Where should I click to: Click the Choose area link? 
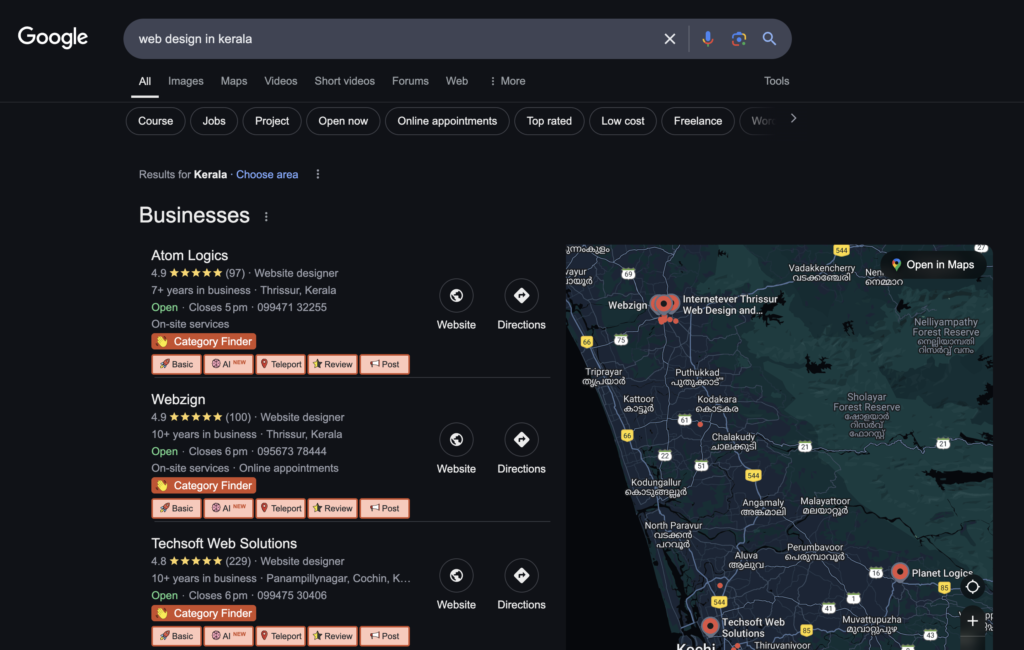click(267, 174)
